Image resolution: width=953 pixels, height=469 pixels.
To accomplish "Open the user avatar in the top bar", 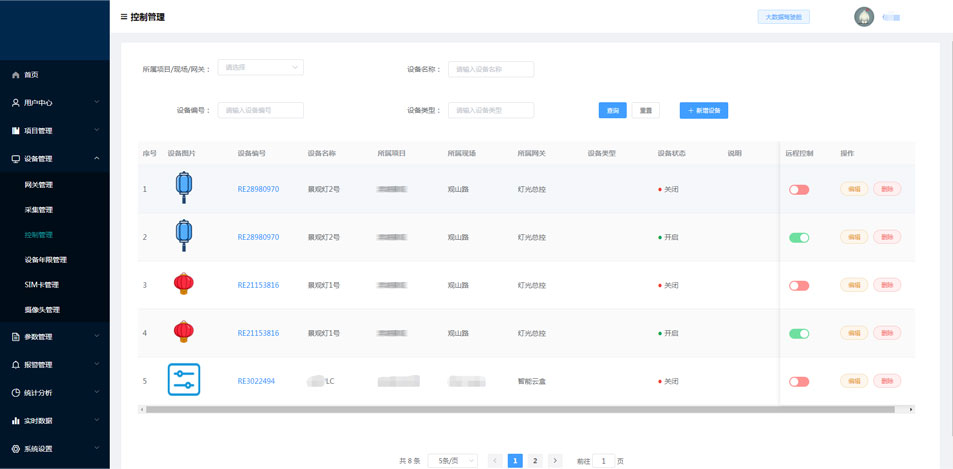I will point(864,17).
